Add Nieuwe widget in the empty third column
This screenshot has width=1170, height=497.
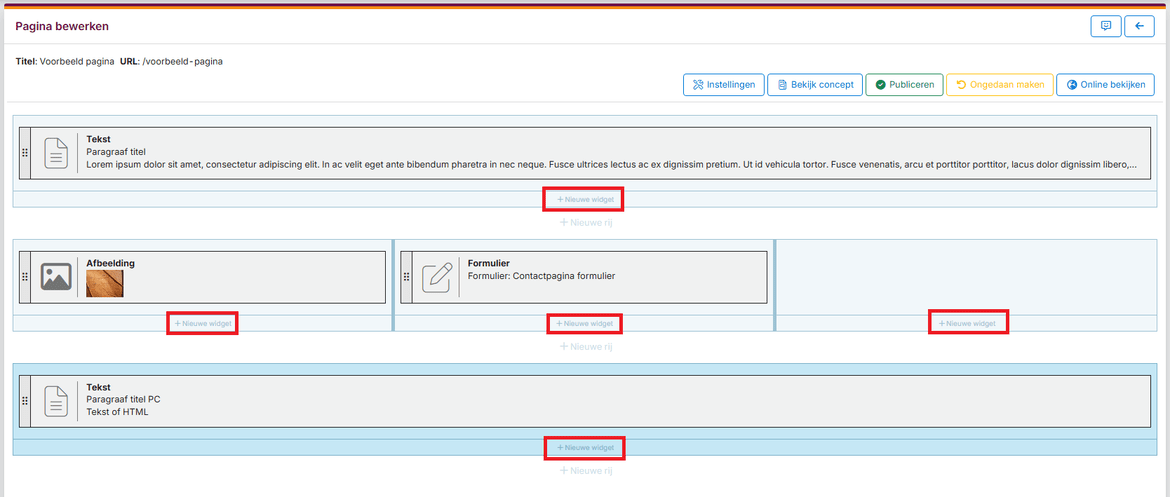click(967, 323)
